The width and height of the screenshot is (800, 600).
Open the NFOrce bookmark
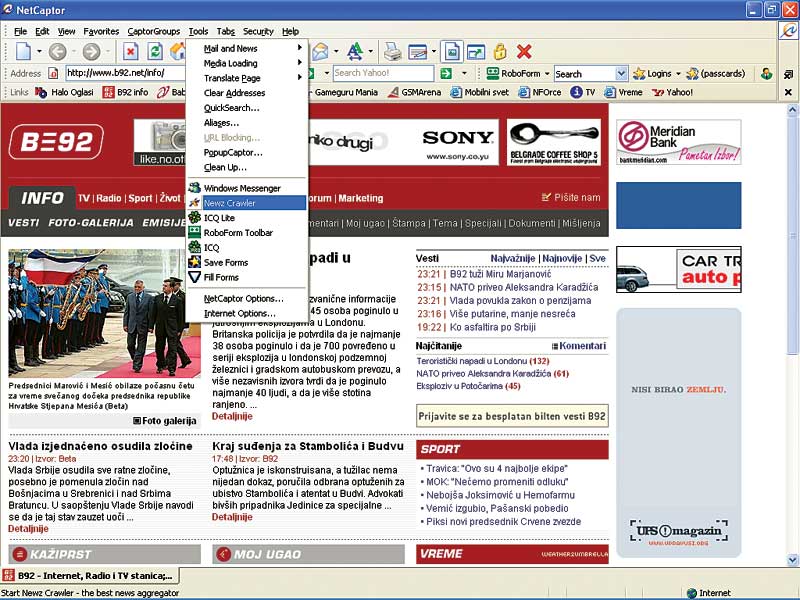pos(539,92)
